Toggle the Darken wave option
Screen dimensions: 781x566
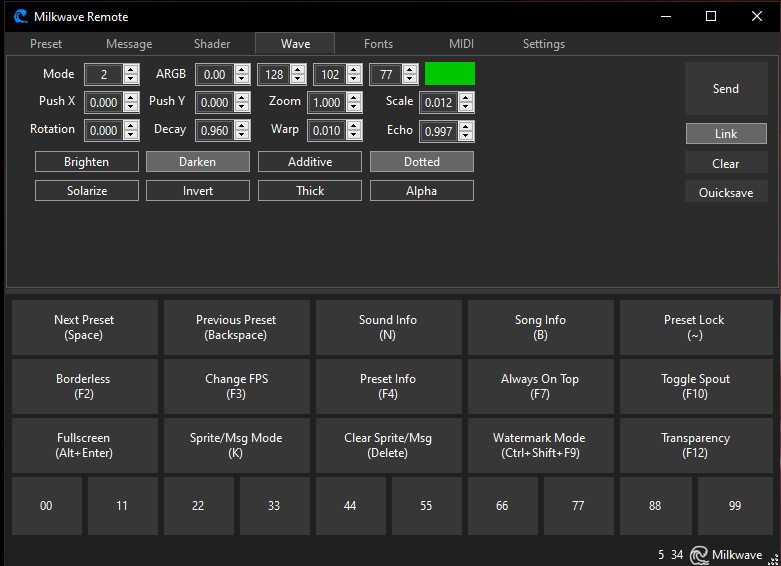[198, 161]
